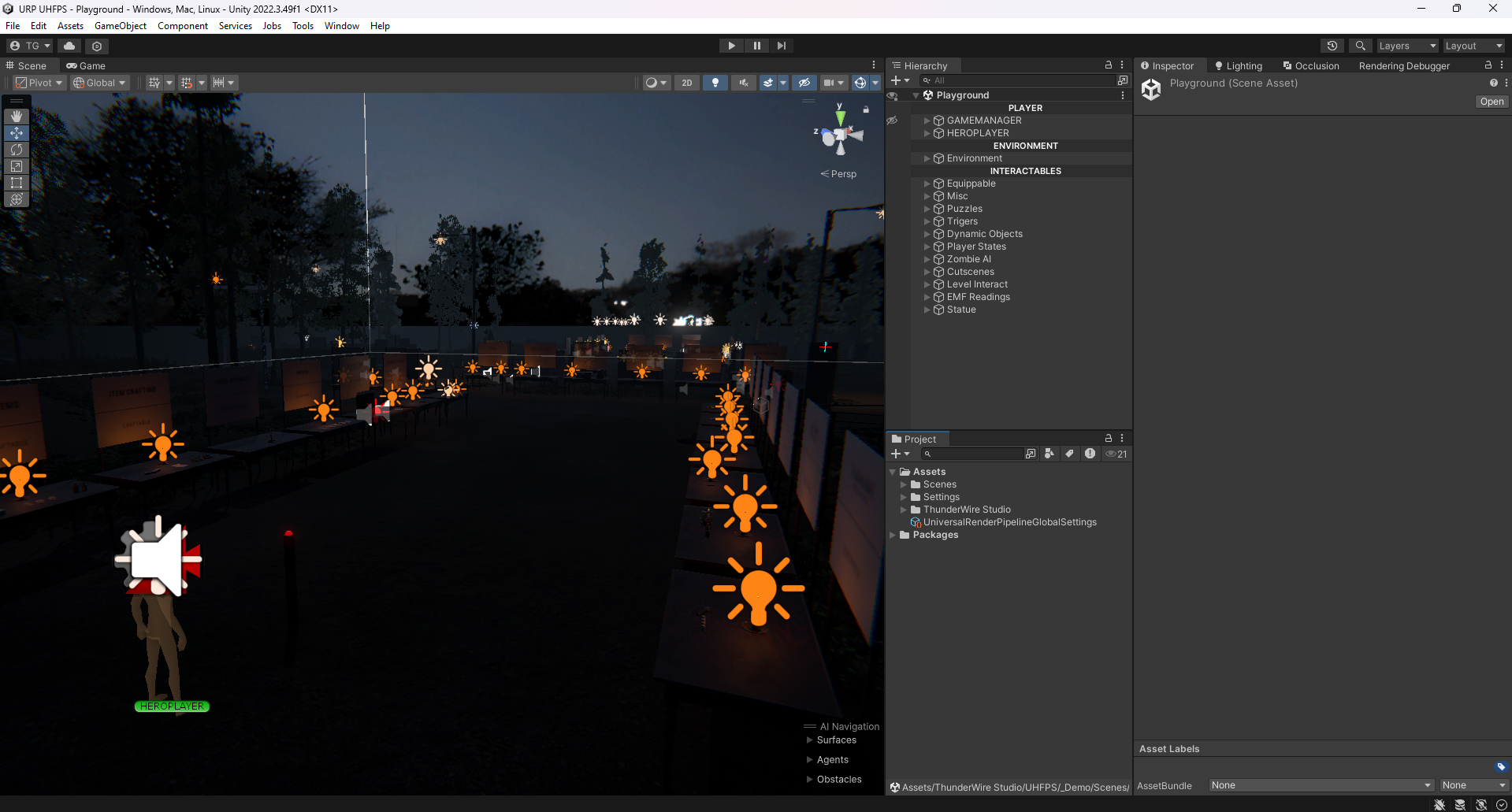Click the Open button in Inspector
The image size is (1512, 812).
tap(1491, 102)
